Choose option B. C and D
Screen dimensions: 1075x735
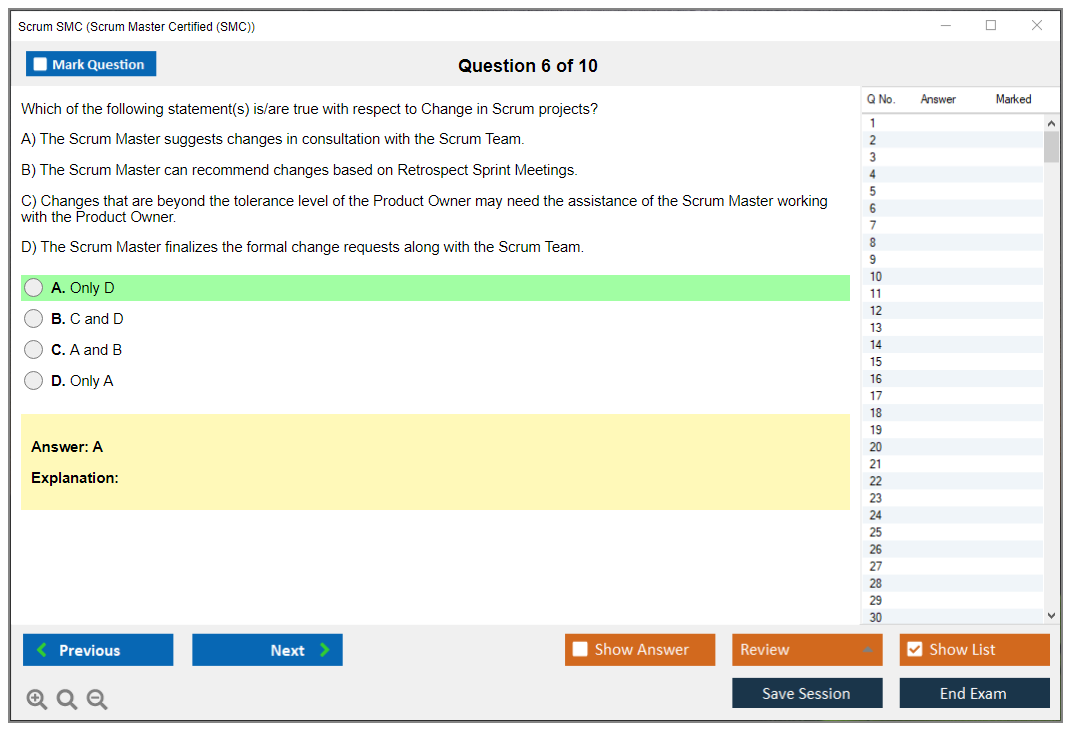point(34,319)
